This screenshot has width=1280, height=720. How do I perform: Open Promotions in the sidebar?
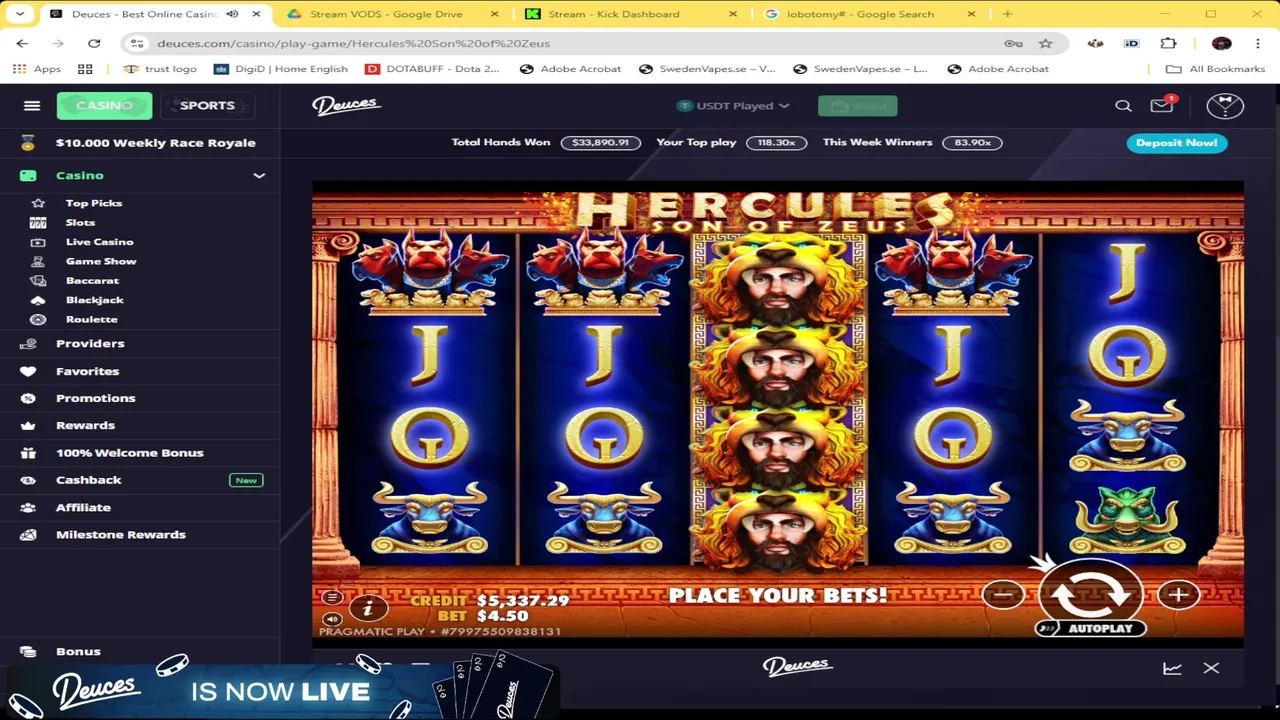(x=95, y=398)
